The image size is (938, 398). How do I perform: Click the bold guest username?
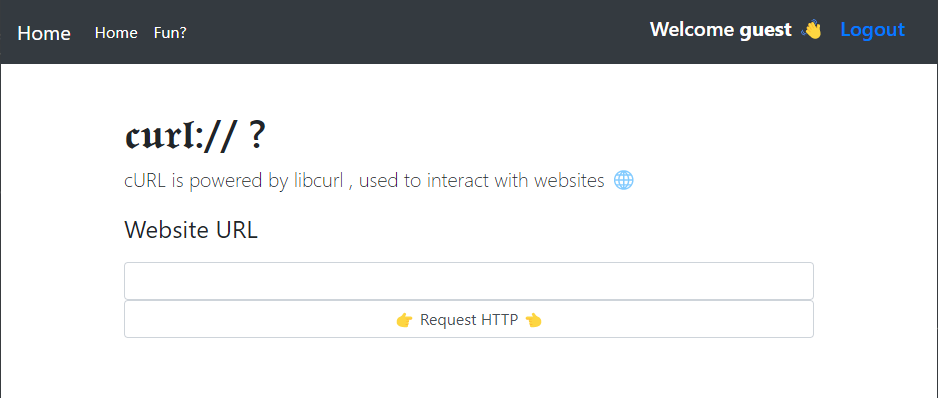tap(766, 30)
